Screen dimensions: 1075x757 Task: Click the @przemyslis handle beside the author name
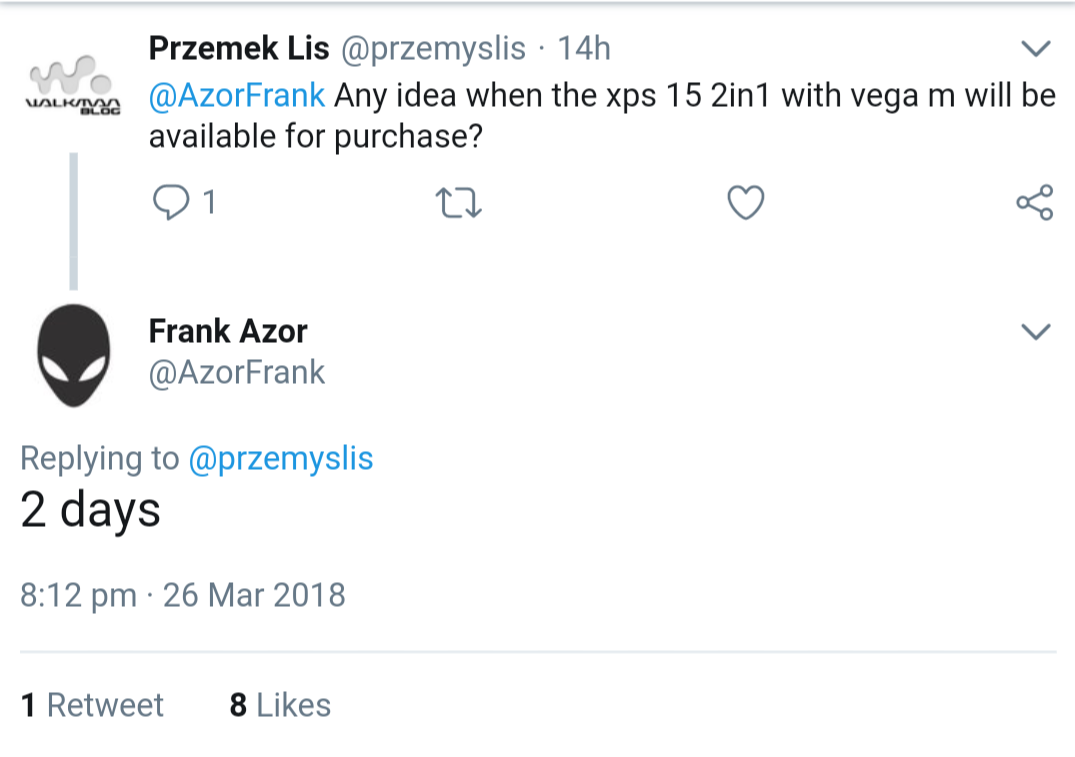coord(435,47)
